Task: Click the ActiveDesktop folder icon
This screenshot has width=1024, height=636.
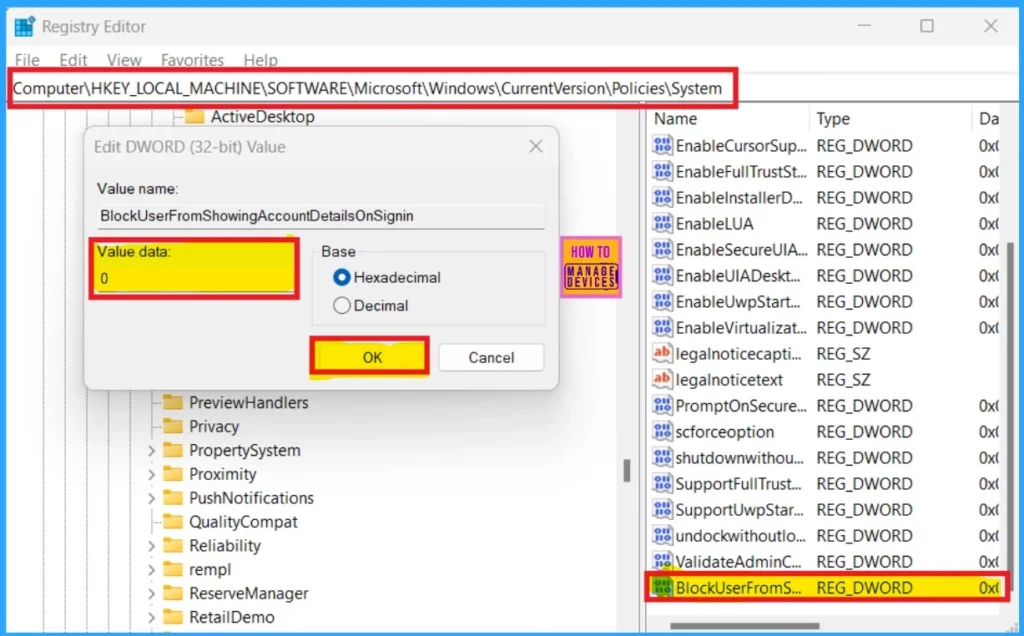Action: [194, 116]
